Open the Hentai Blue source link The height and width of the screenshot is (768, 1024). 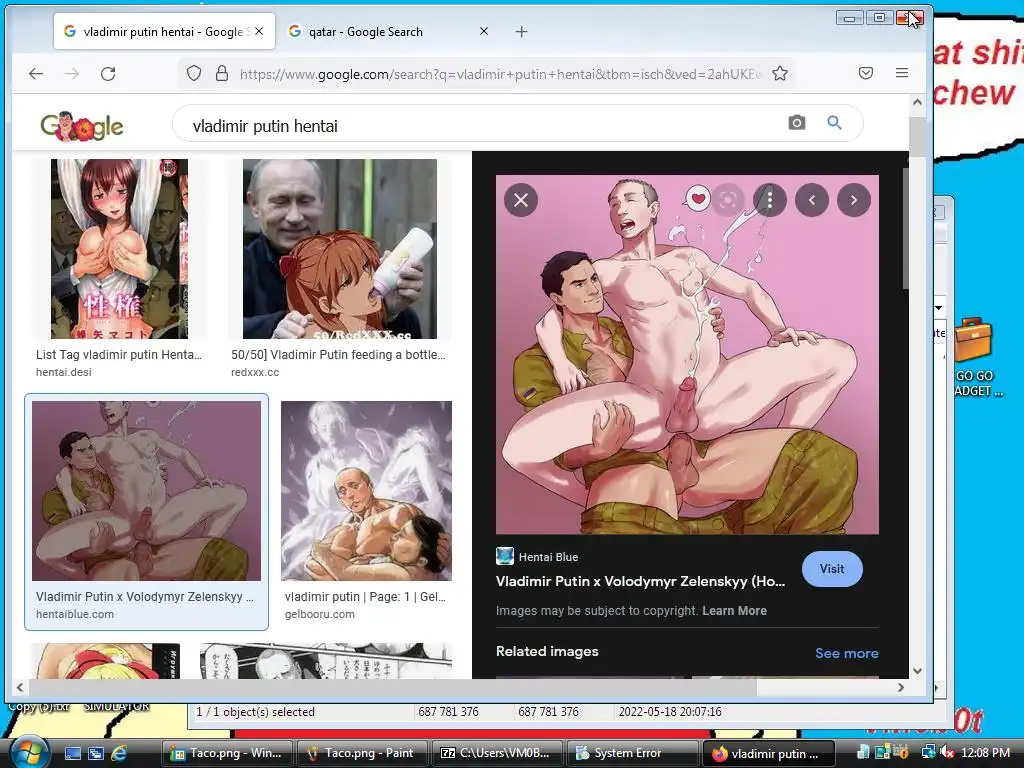(537, 556)
